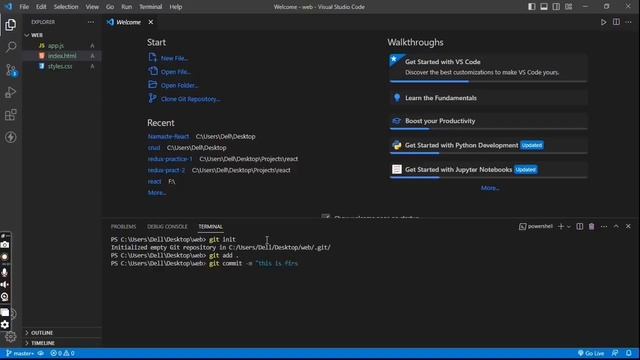Image resolution: width=640 pixels, height=360 pixels.
Task: Click Clone Git Repository... link
Action: [190, 99]
